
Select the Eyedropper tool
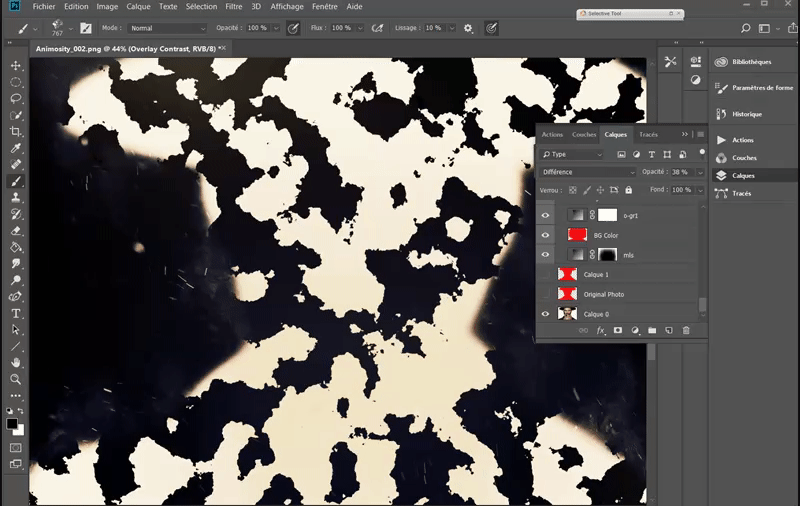click(16, 148)
